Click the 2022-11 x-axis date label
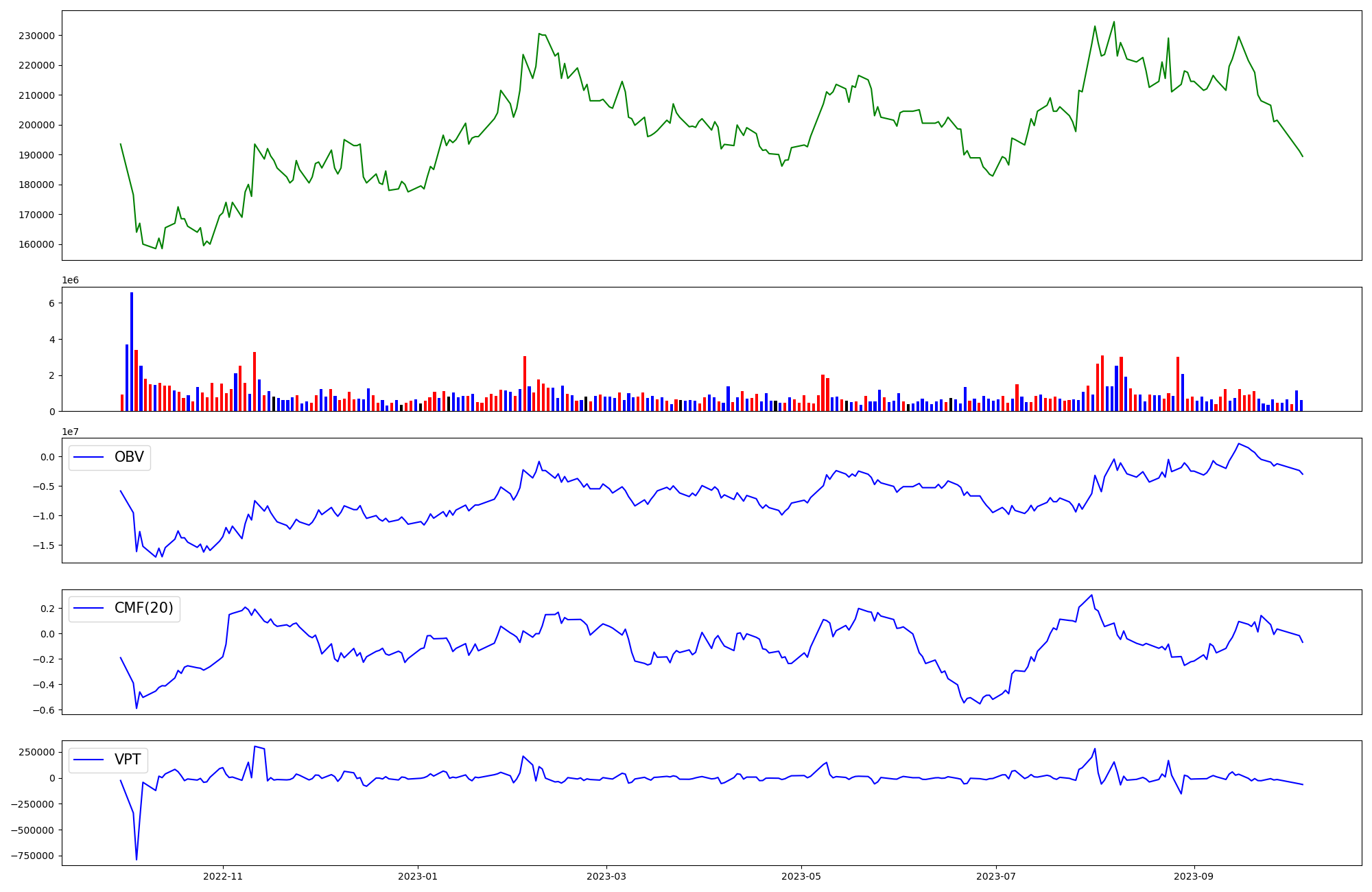Image resolution: width=1372 pixels, height=892 pixels. click(x=223, y=876)
